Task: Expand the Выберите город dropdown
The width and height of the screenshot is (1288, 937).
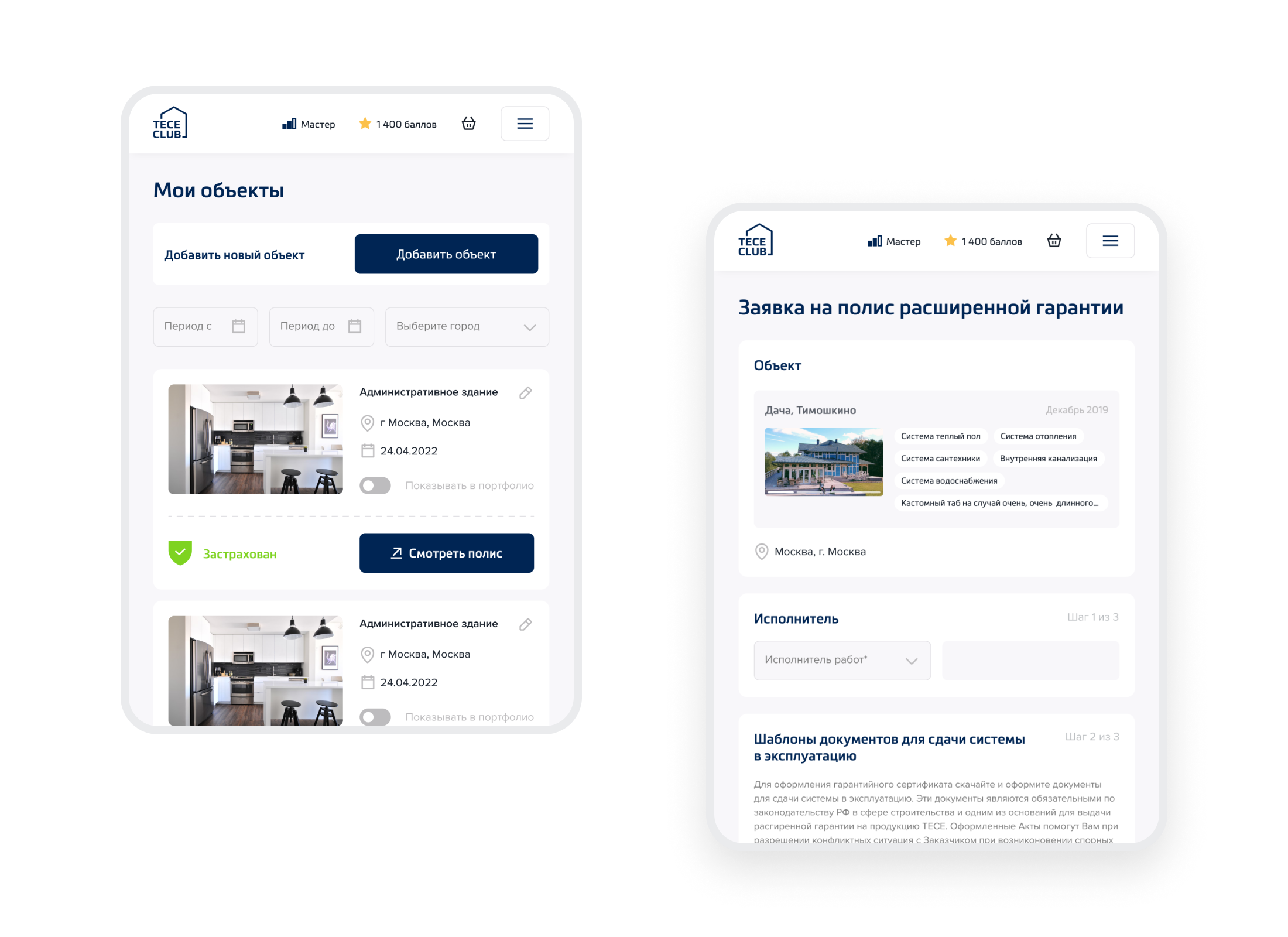Action: pos(467,327)
